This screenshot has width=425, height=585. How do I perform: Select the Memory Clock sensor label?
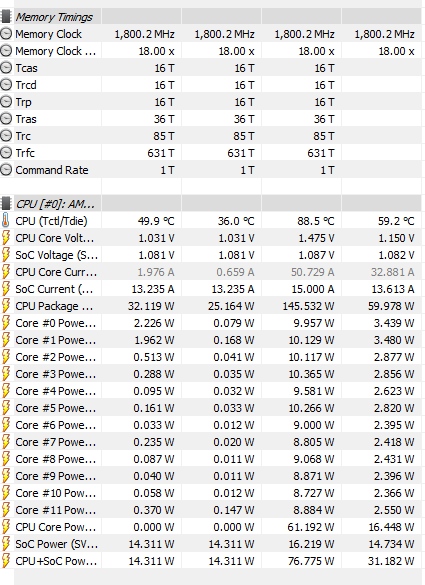click(49, 34)
